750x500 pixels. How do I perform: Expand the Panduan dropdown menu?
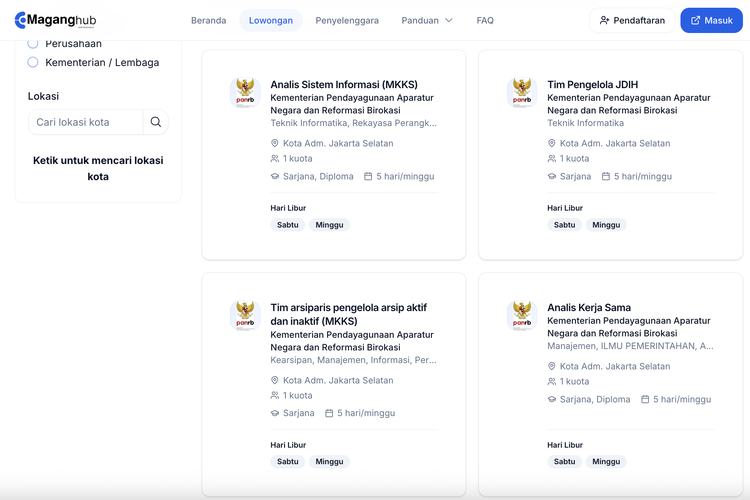click(x=427, y=21)
